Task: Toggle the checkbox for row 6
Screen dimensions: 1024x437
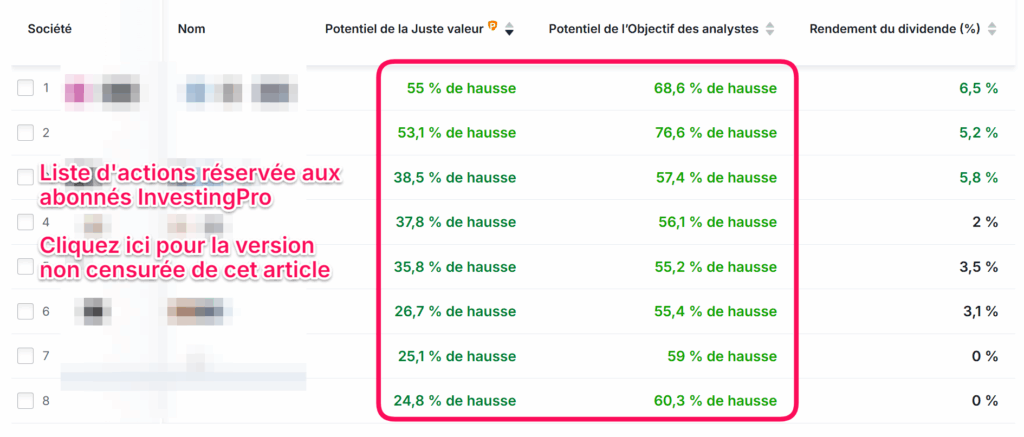Action: (25, 312)
